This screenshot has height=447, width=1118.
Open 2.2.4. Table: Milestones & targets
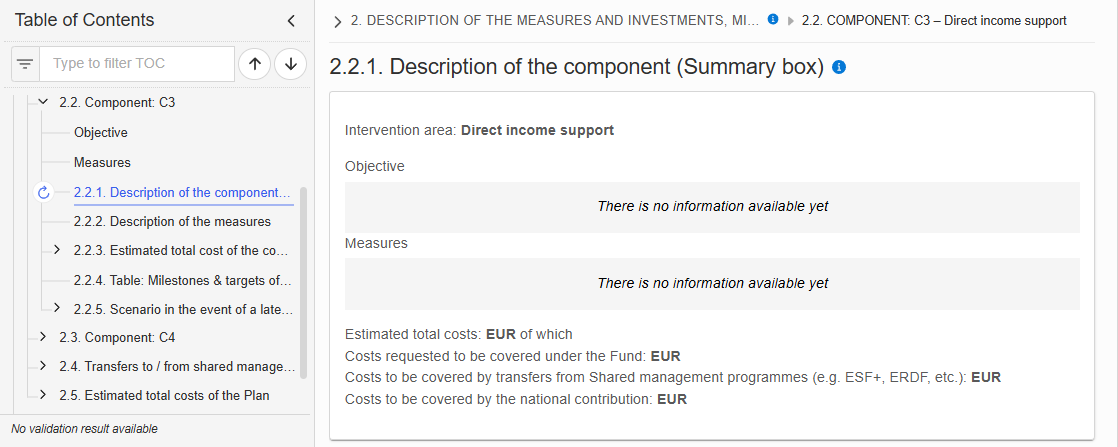tap(183, 280)
